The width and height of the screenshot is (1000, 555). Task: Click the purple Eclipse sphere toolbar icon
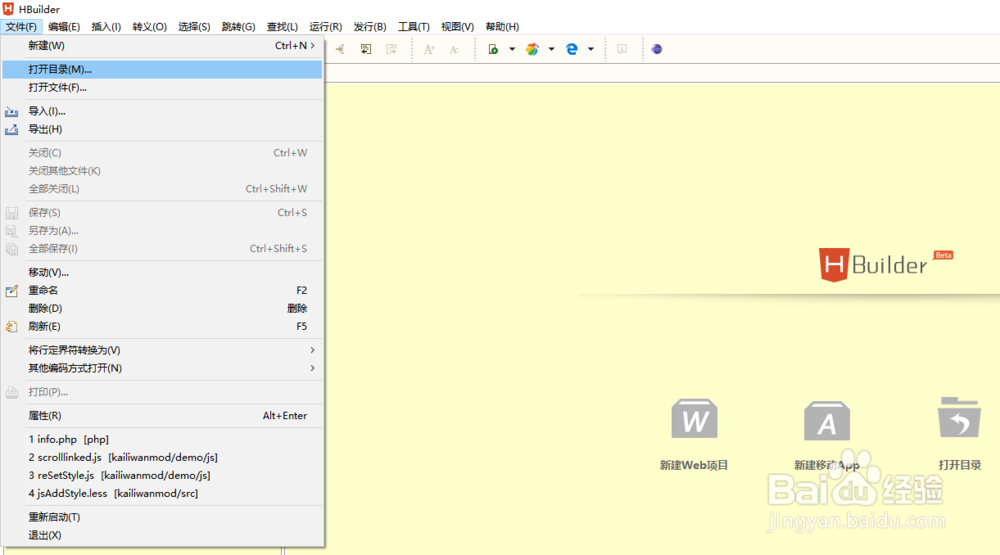click(x=657, y=49)
